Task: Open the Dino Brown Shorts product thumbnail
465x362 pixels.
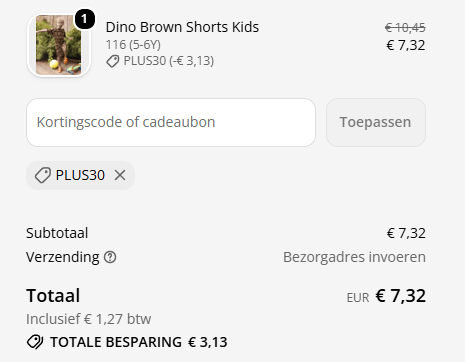Action: pos(59,45)
